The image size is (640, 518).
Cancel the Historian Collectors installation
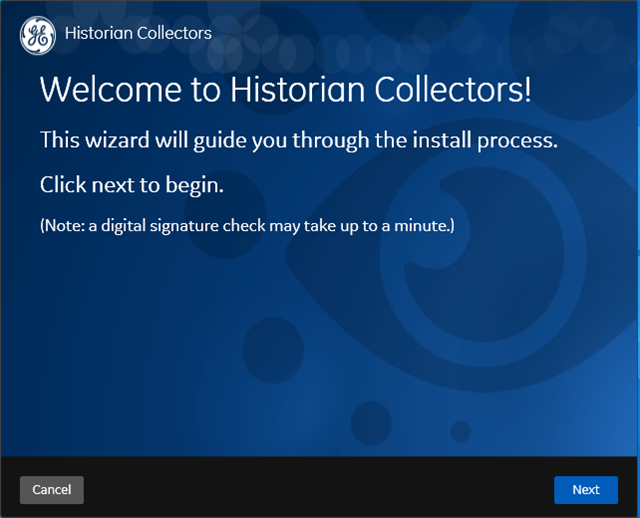pyautogui.click(x=52, y=489)
